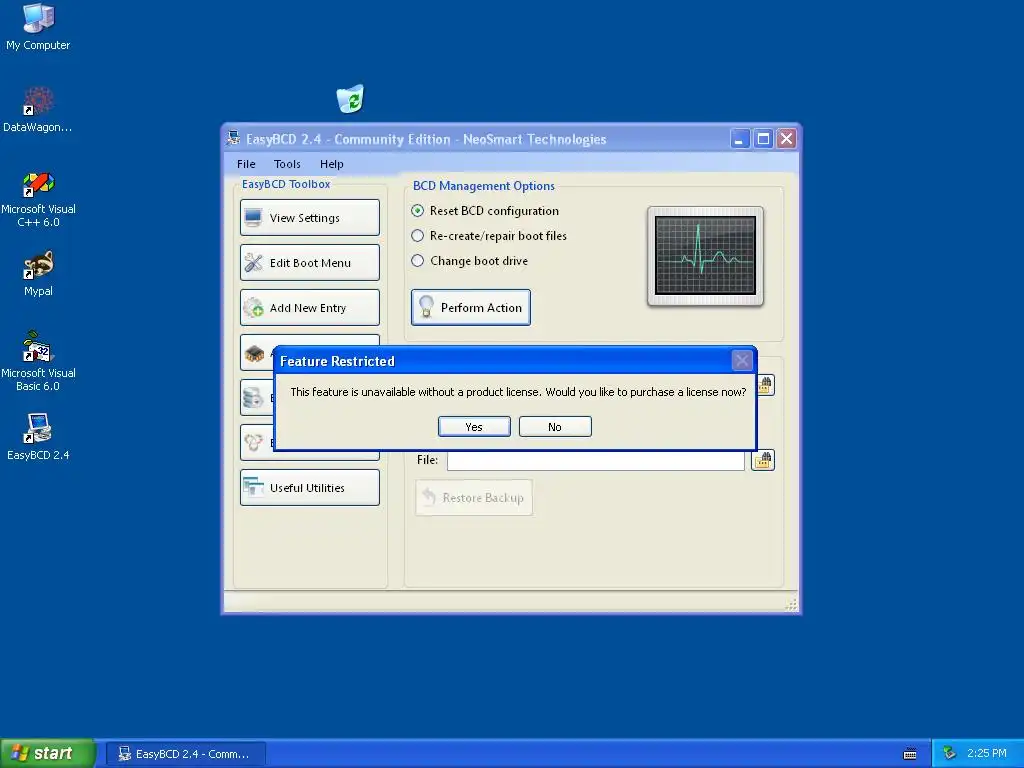The width and height of the screenshot is (1024, 768).
Task: Close the Feature Restricted dialog
Action: click(742, 360)
